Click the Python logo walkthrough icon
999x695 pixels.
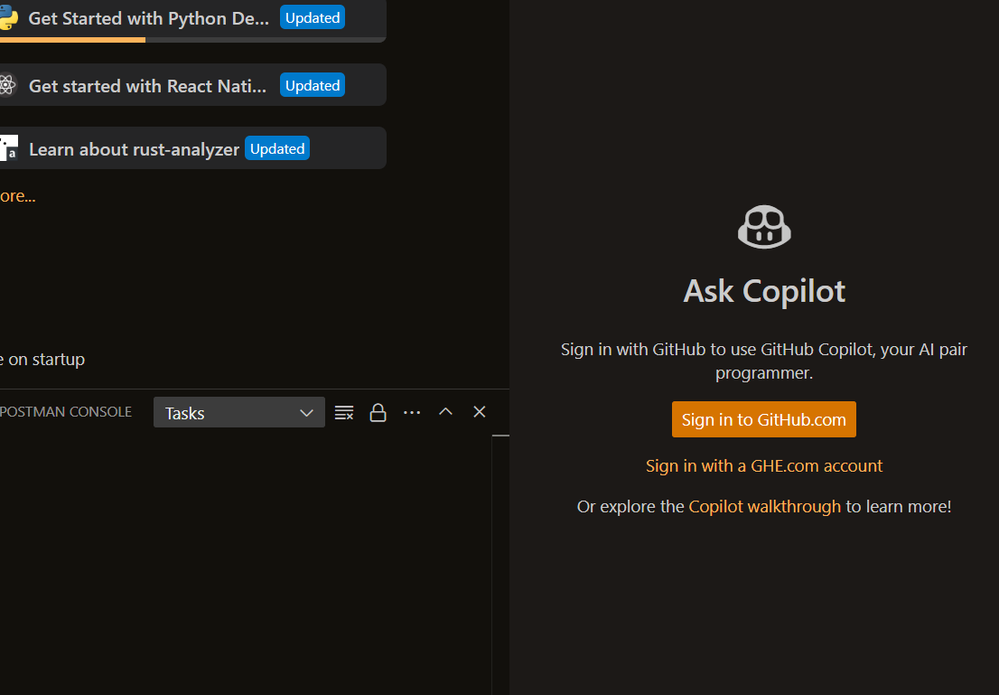point(8,18)
